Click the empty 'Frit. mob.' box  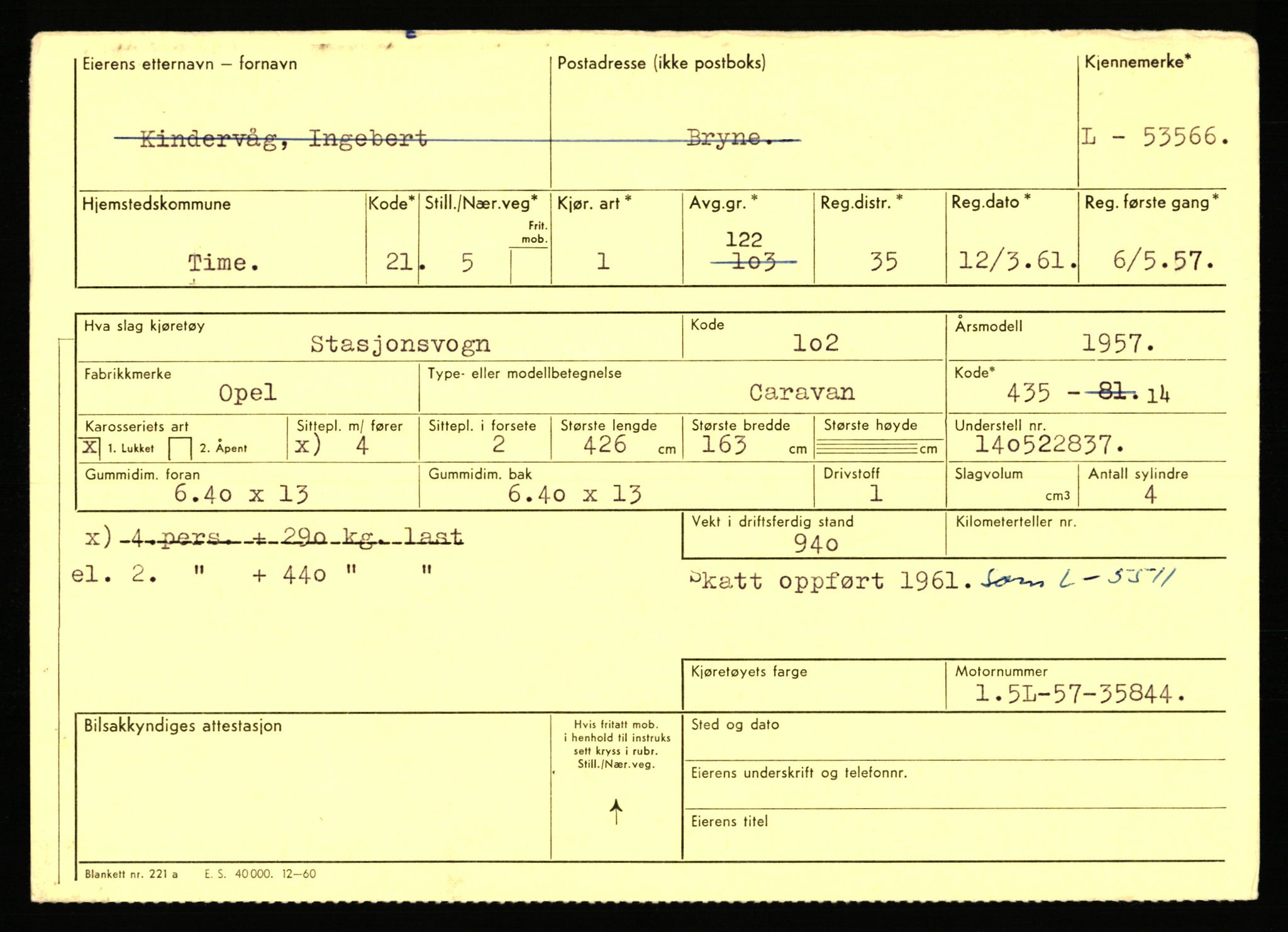pos(530,267)
